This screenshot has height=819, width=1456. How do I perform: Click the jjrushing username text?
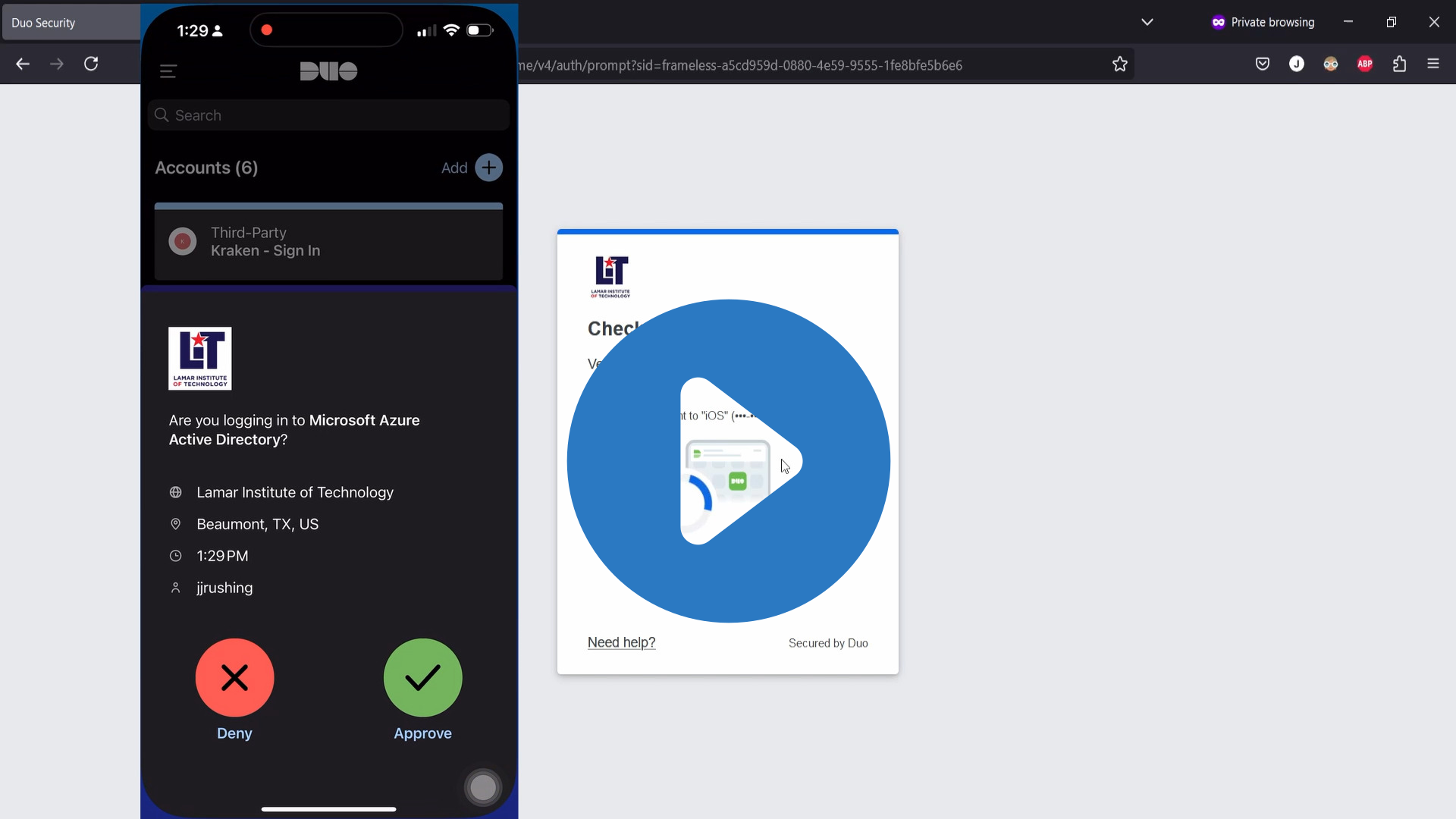coord(224,588)
